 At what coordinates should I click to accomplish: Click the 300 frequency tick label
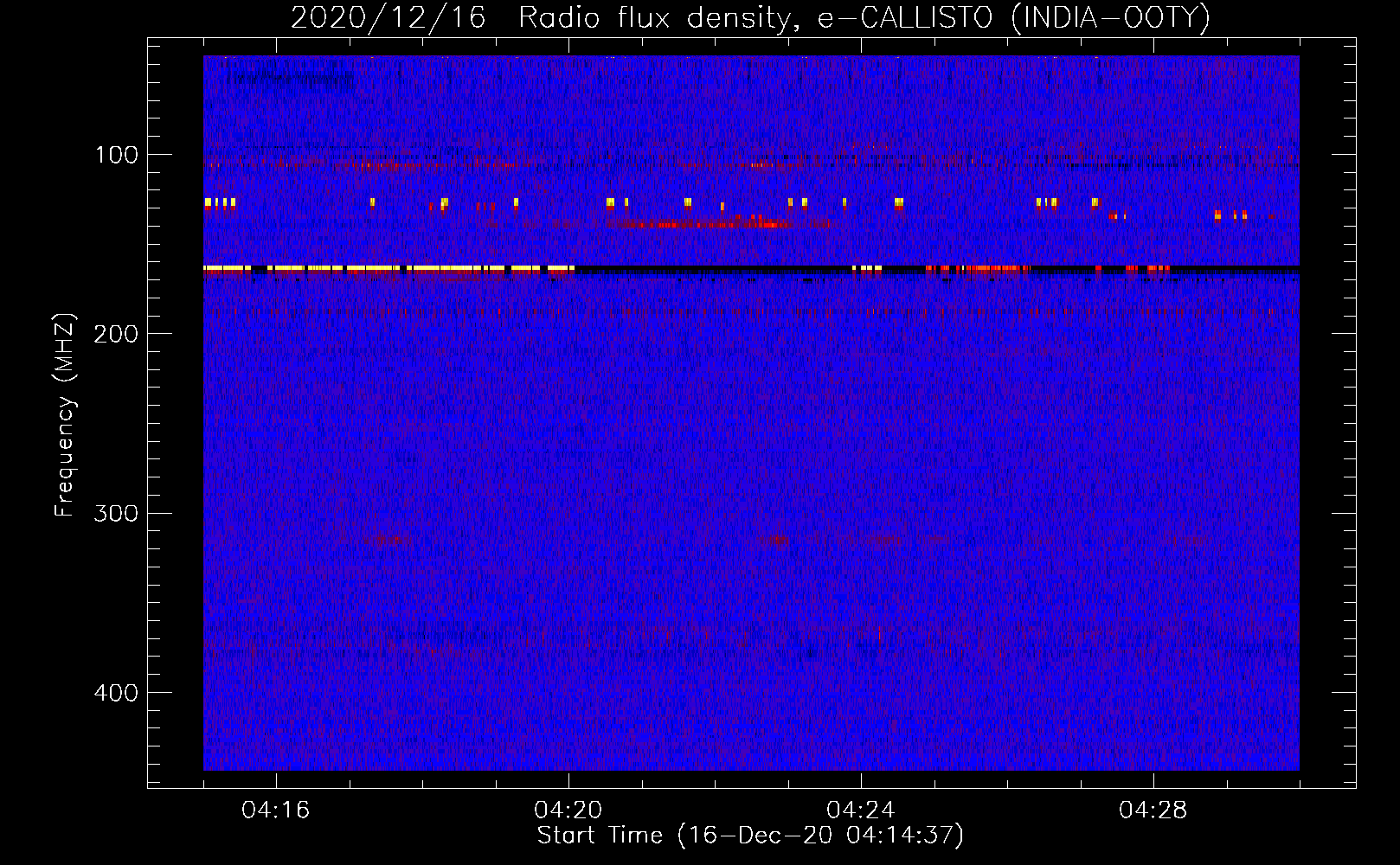[x=117, y=513]
